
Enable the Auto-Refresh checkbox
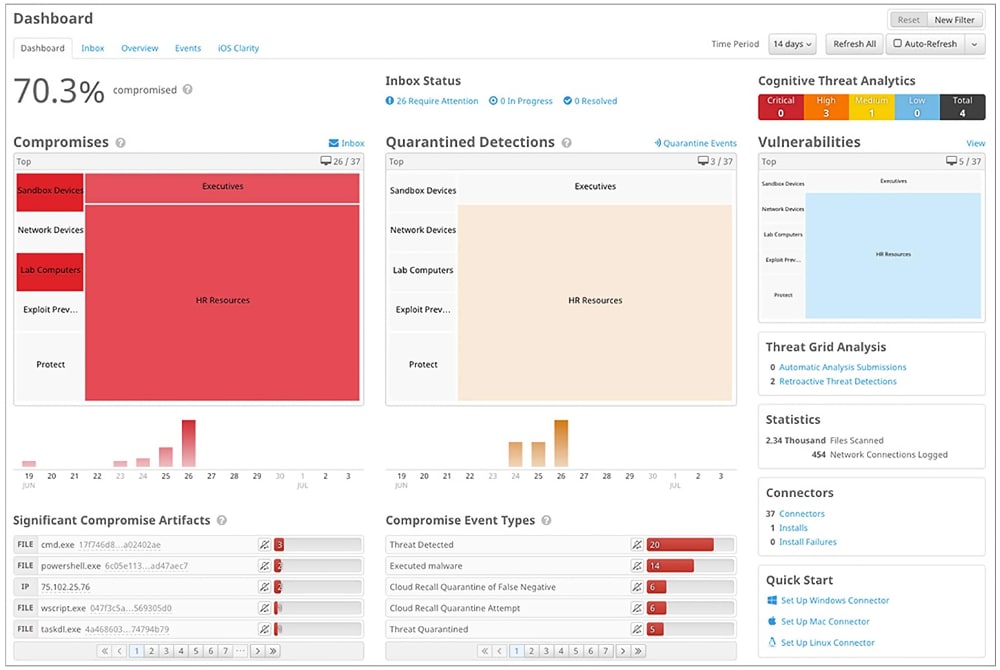[x=899, y=43]
